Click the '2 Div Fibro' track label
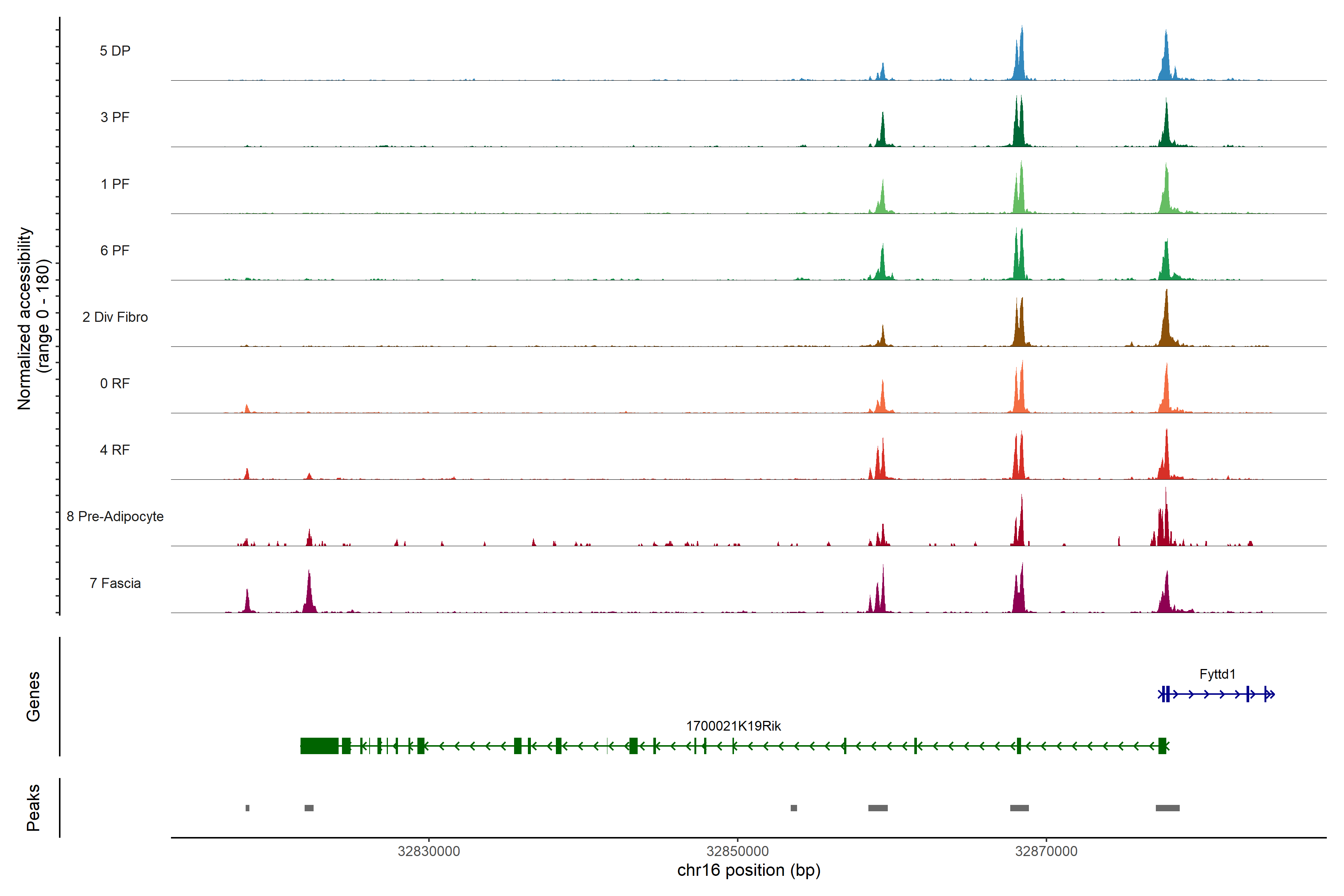The width and height of the screenshot is (1344, 896). pos(115,317)
